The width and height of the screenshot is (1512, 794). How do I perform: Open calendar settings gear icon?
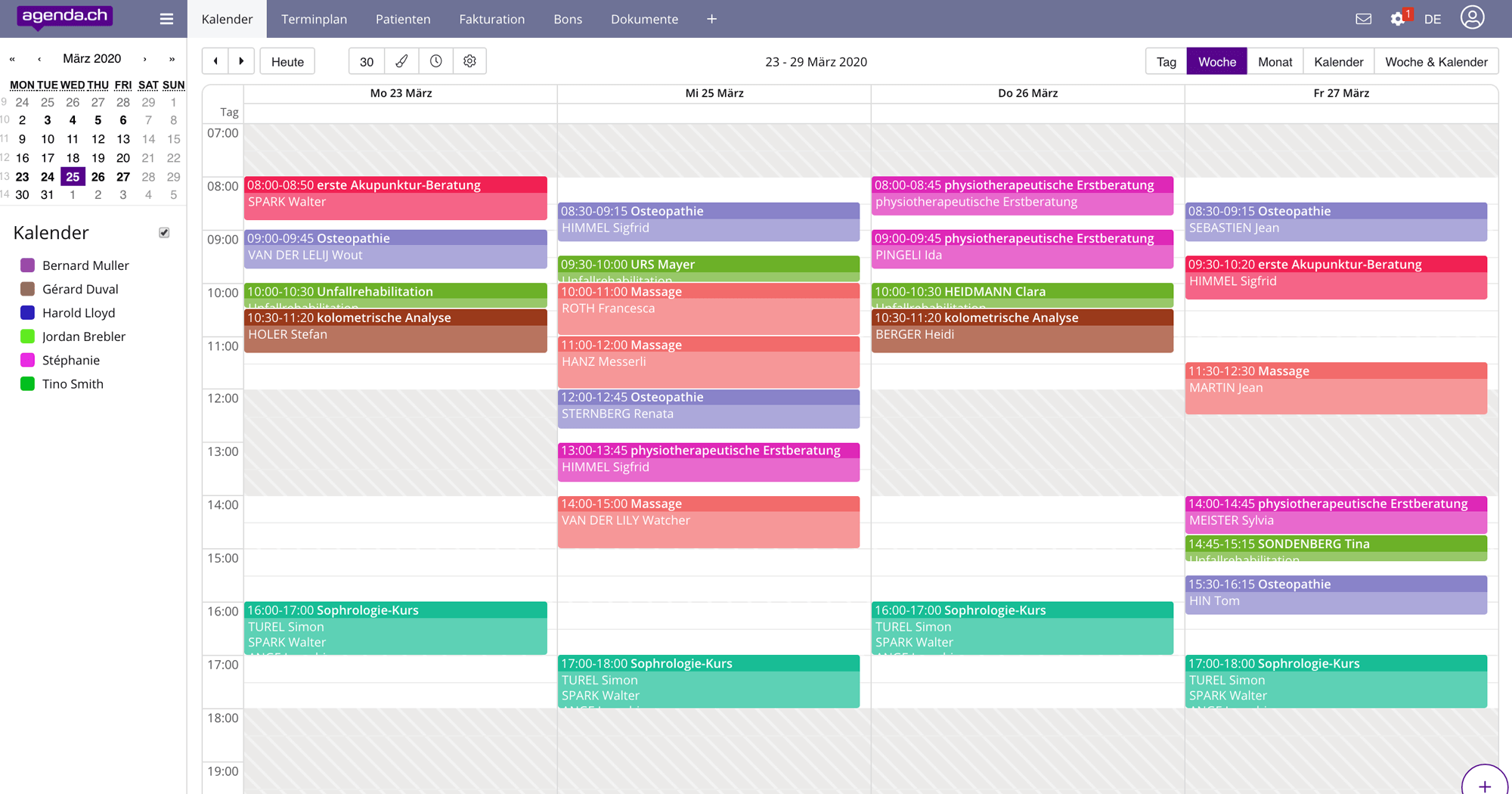tap(469, 61)
